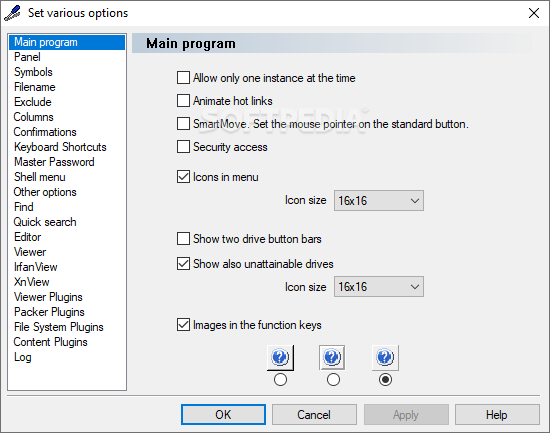Enable Allow only one instance at the time
This screenshot has height=433, width=550.
point(183,78)
